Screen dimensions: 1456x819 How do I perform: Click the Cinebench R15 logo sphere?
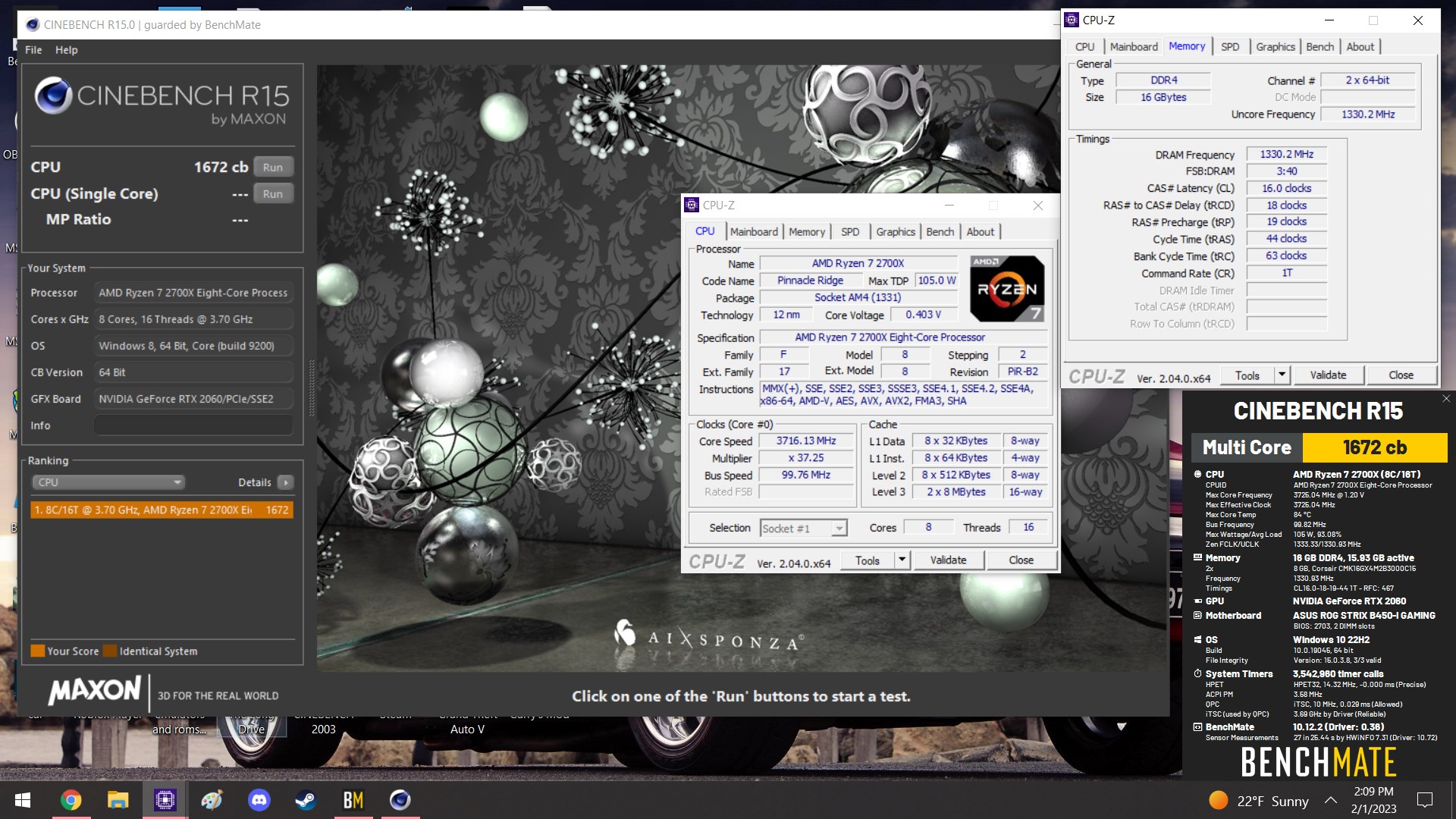[x=53, y=96]
